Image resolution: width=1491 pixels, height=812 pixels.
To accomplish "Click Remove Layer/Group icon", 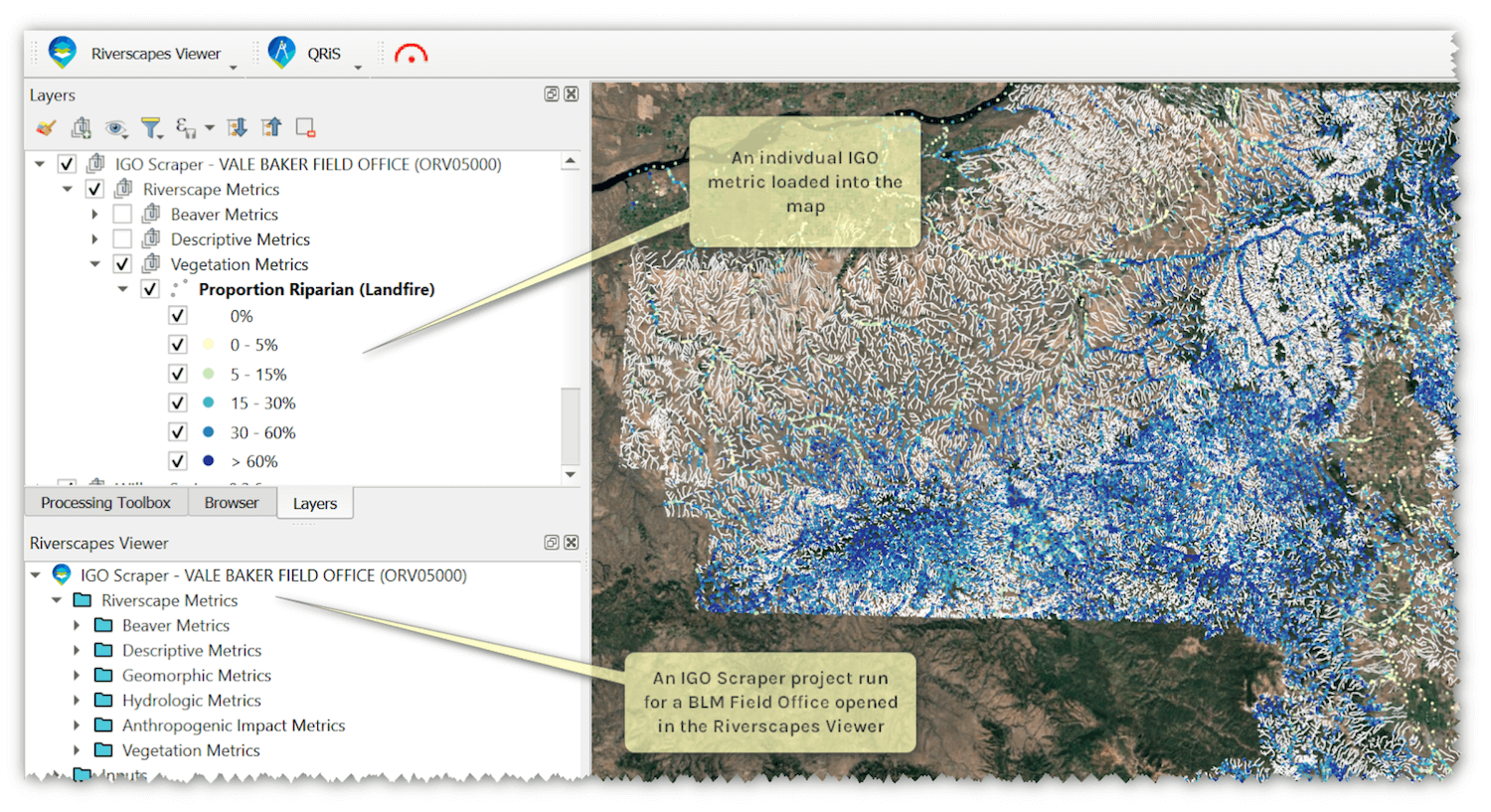I will [306, 128].
